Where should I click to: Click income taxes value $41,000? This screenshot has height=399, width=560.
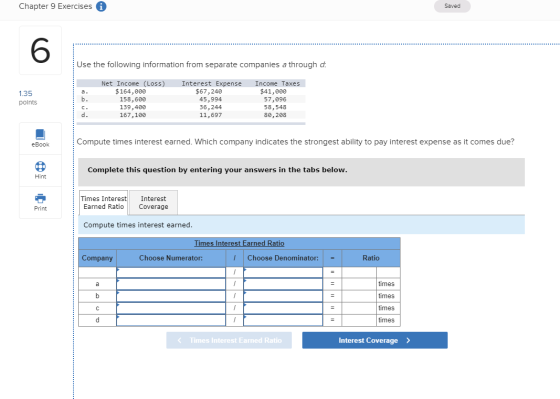click(273, 91)
